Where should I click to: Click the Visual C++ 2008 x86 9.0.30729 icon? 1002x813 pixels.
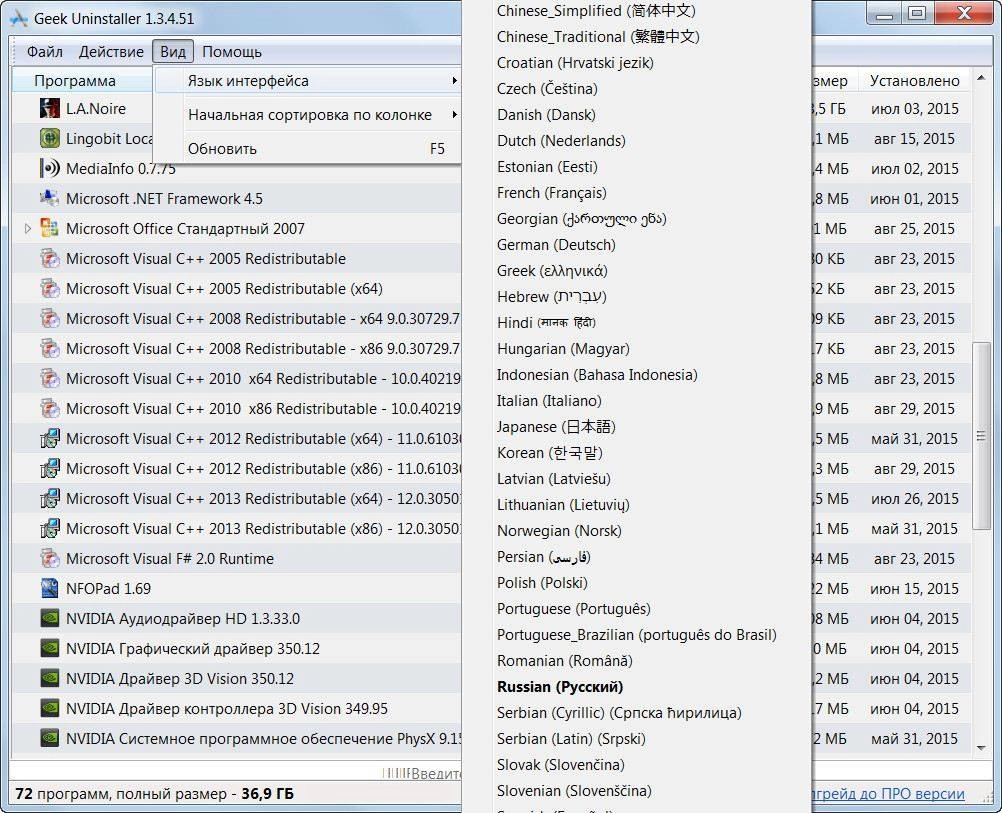point(50,349)
